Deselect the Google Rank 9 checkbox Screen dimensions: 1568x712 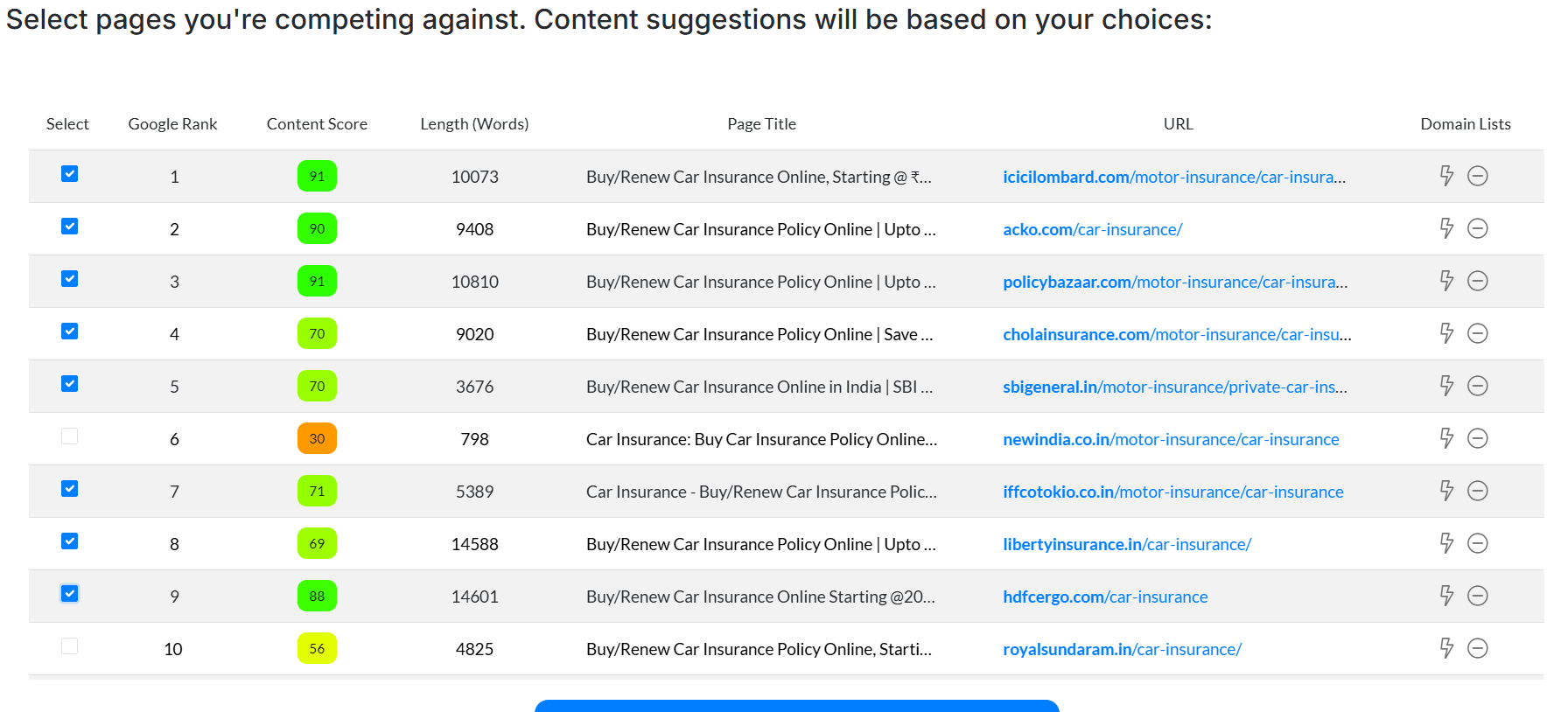[70, 594]
